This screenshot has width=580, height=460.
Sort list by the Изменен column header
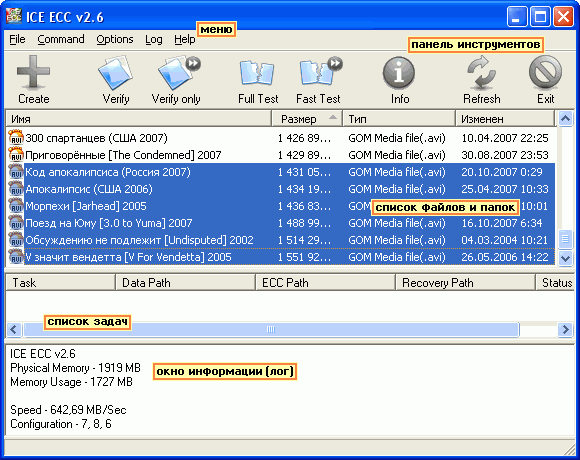pos(505,119)
